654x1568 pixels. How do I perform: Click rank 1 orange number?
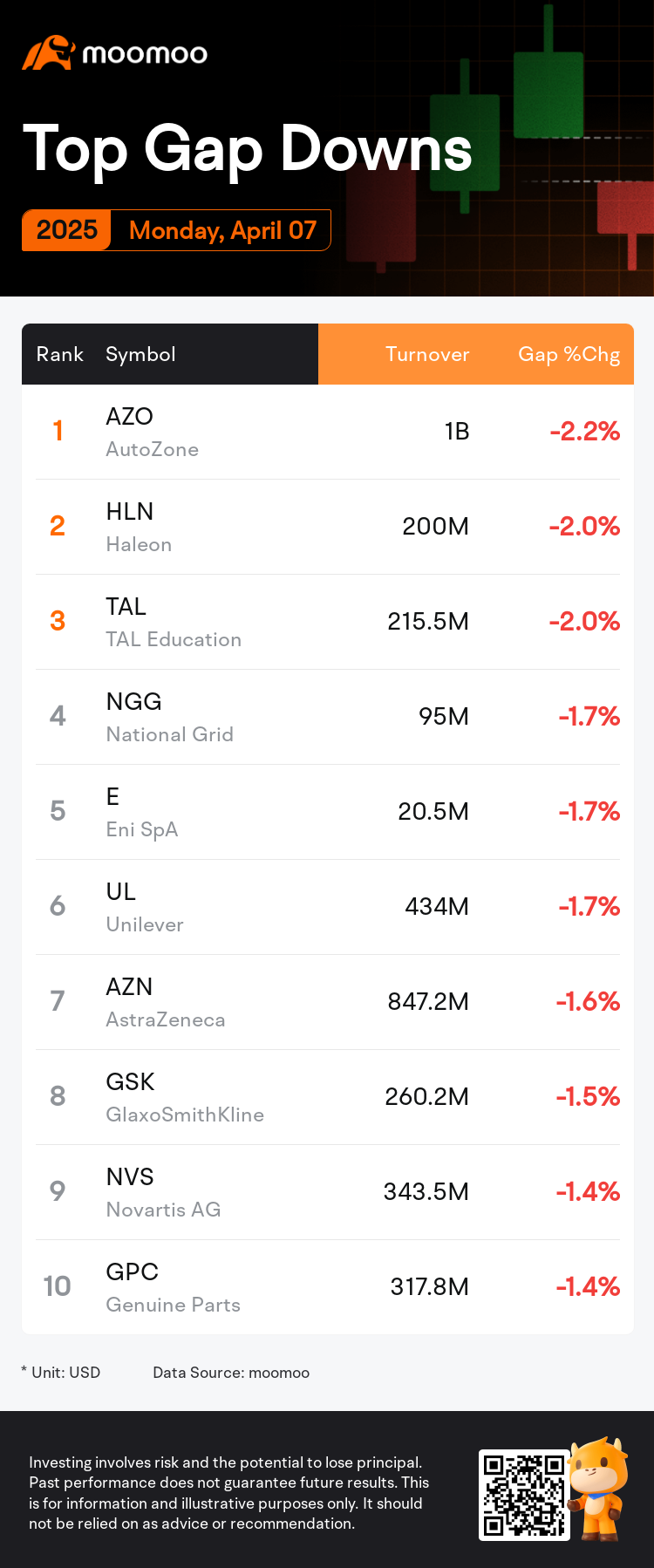tap(58, 431)
